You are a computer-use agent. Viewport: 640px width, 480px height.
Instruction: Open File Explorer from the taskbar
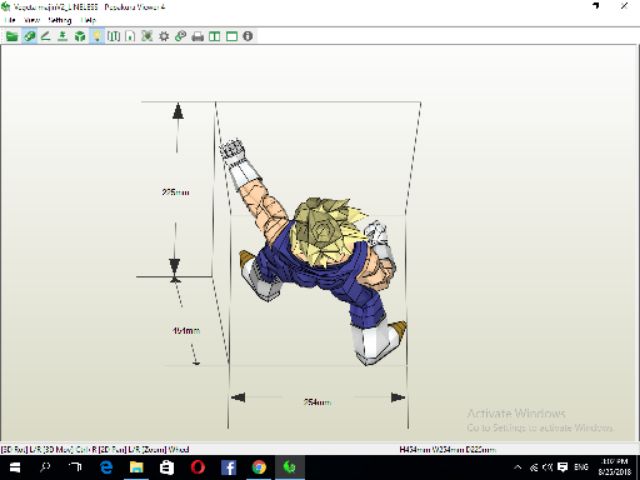point(137,467)
